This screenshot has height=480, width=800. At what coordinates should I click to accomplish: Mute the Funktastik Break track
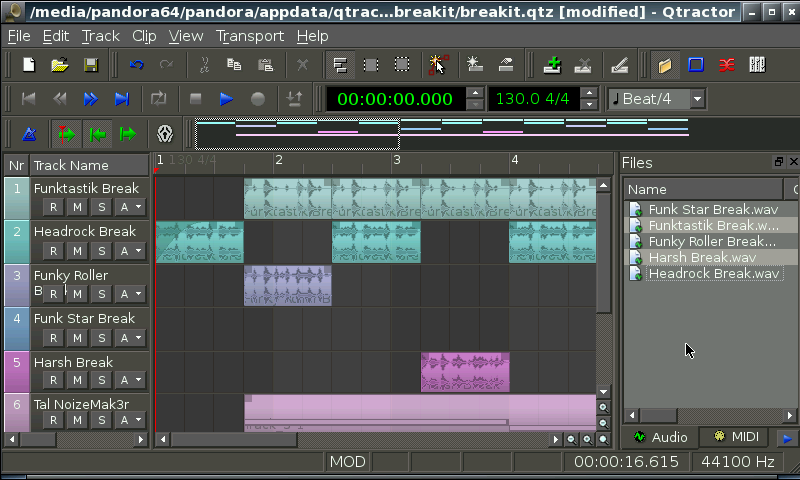(x=77, y=207)
